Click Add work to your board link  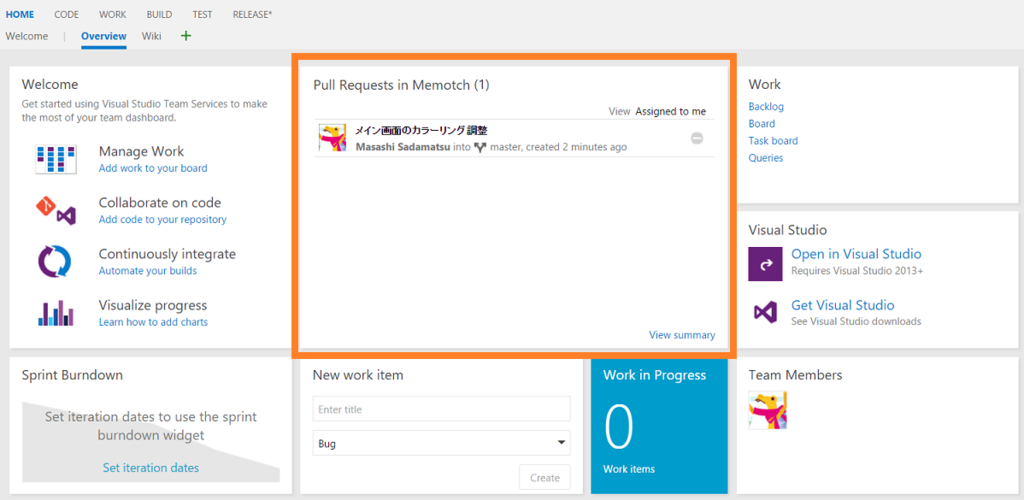click(x=153, y=168)
